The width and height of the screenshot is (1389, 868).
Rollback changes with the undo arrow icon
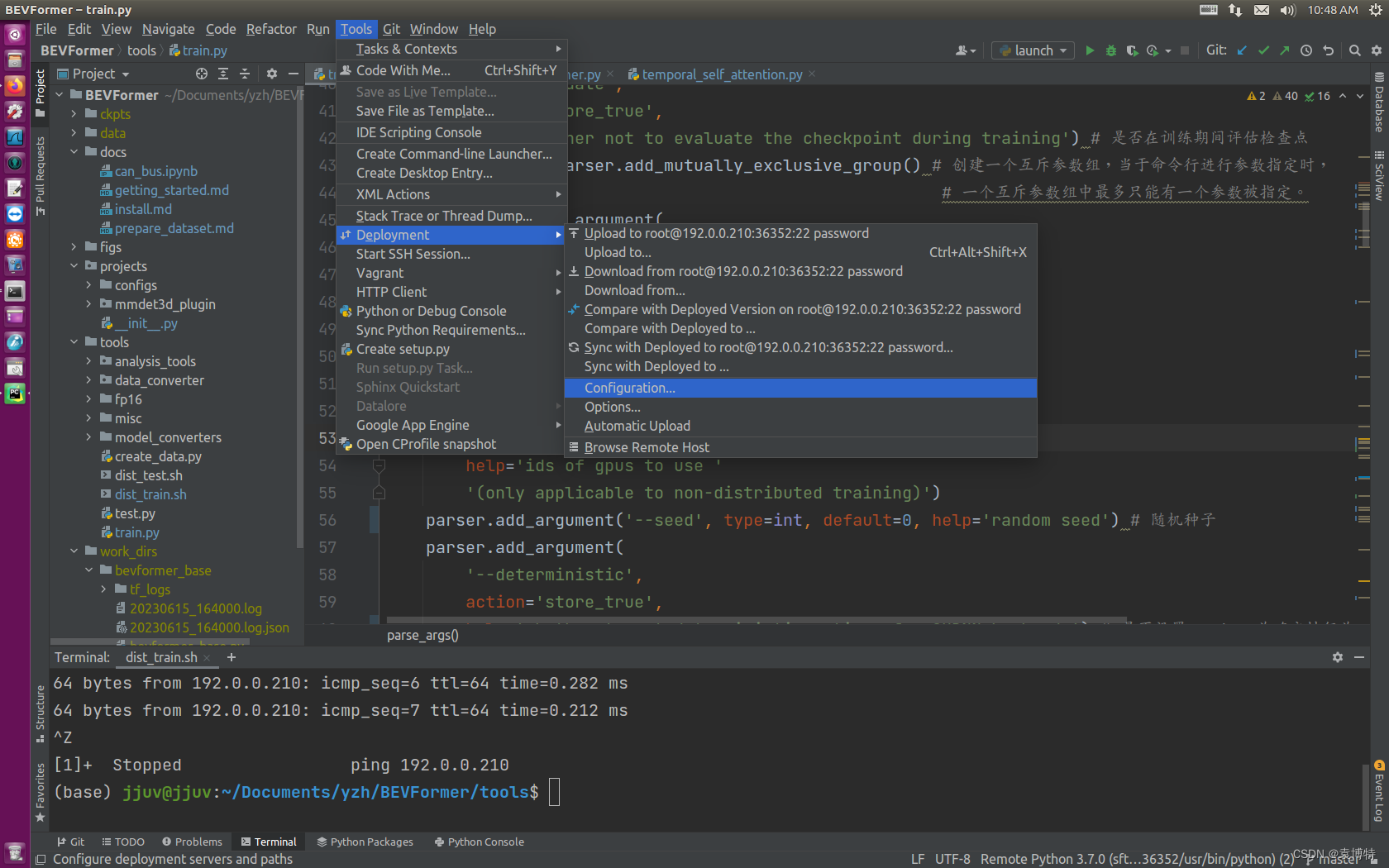click(1328, 50)
